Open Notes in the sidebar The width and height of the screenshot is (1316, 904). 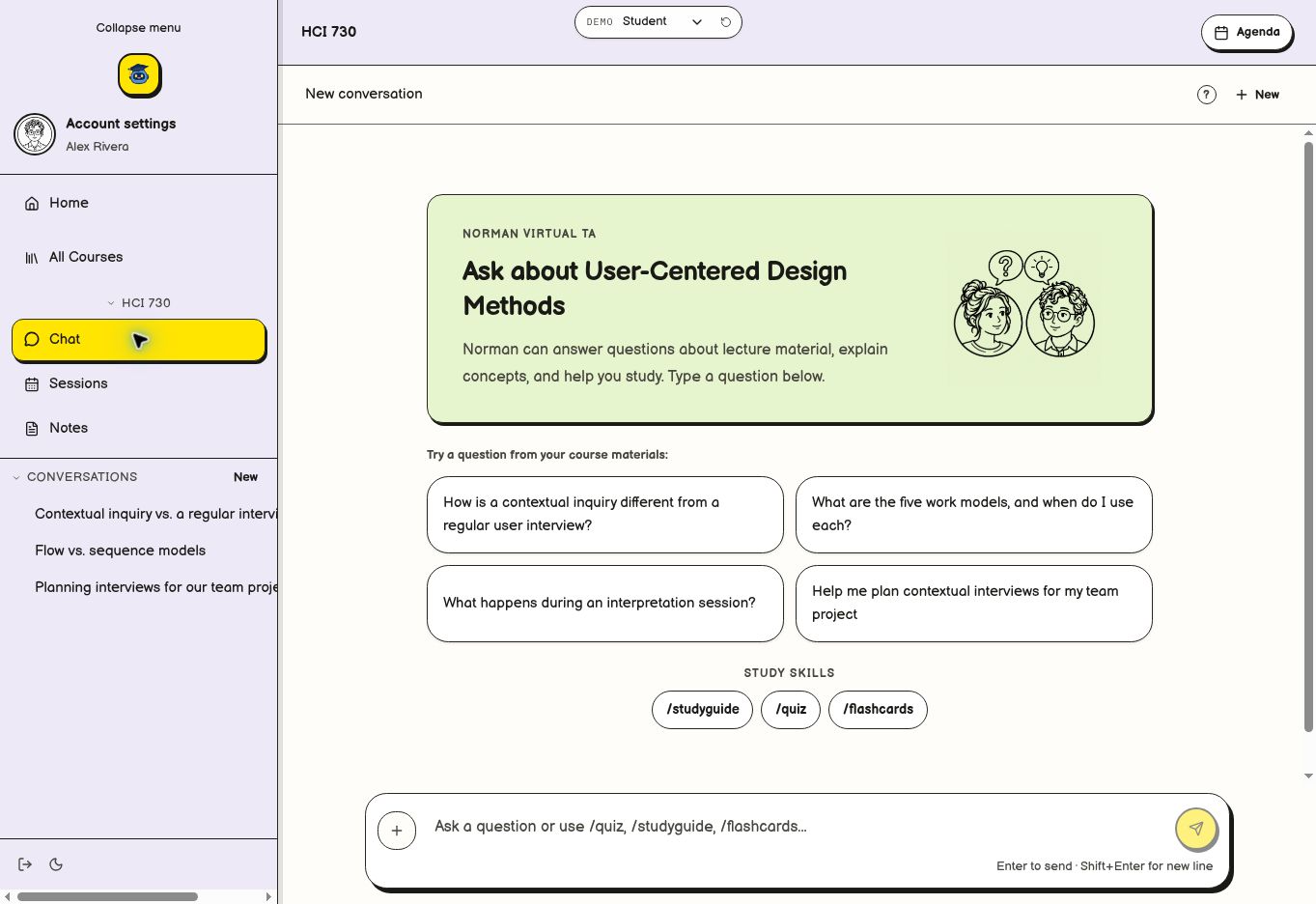coord(138,428)
